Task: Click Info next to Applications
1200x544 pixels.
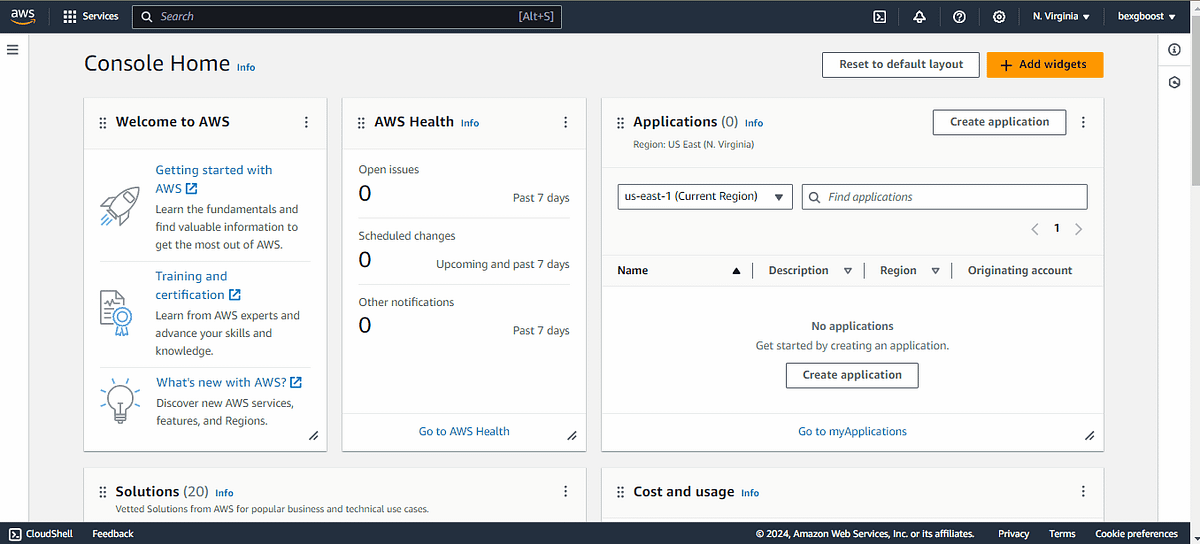Action: click(x=754, y=123)
